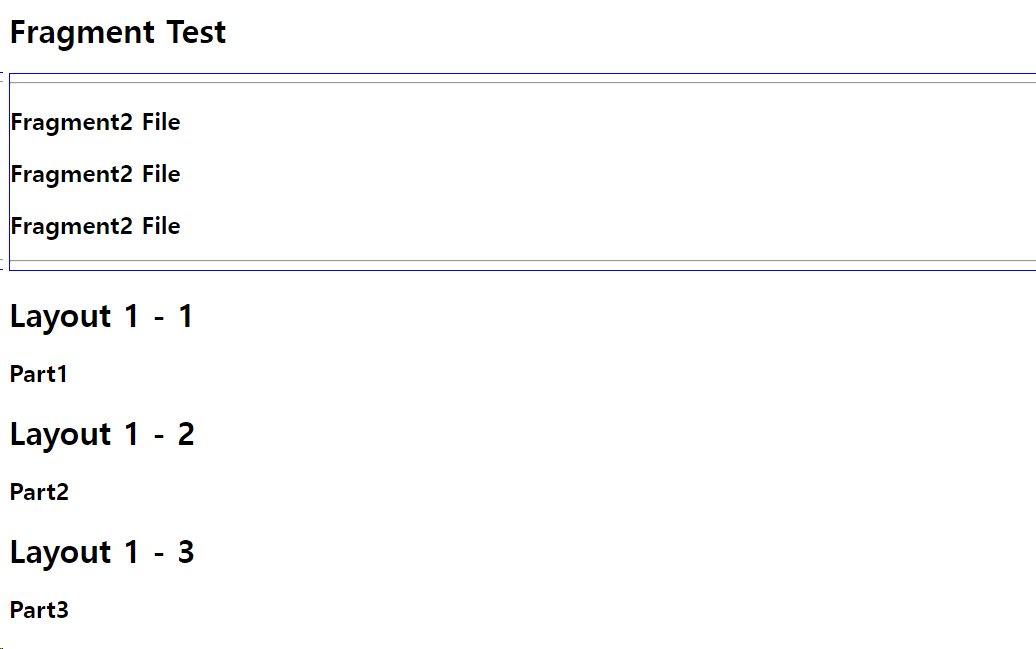Select the first "Fragment2 File" heading
Image resolution: width=1036 pixels, height=649 pixels.
[x=95, y=122]
